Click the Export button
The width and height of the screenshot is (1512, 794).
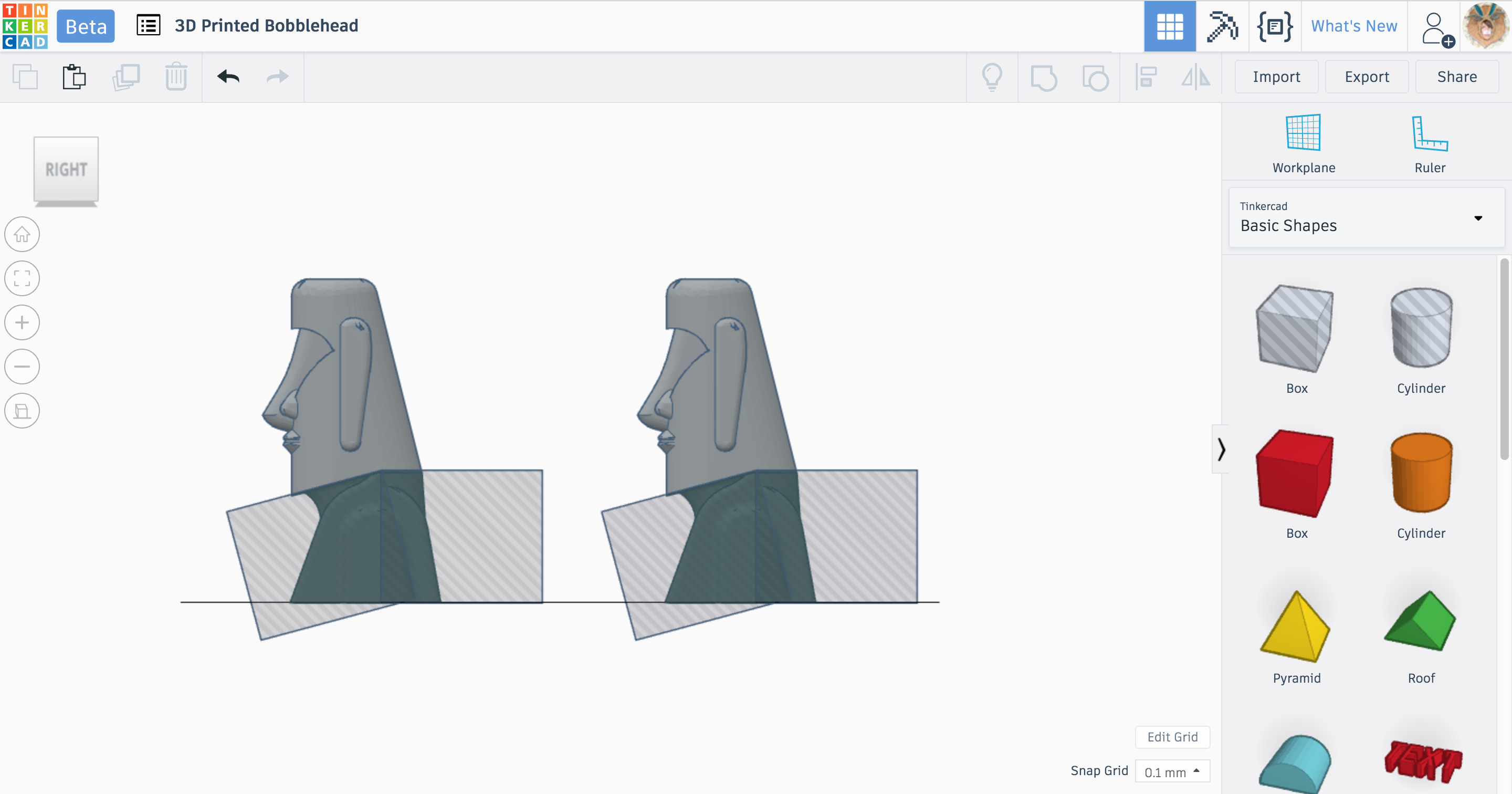(1367, 77)
